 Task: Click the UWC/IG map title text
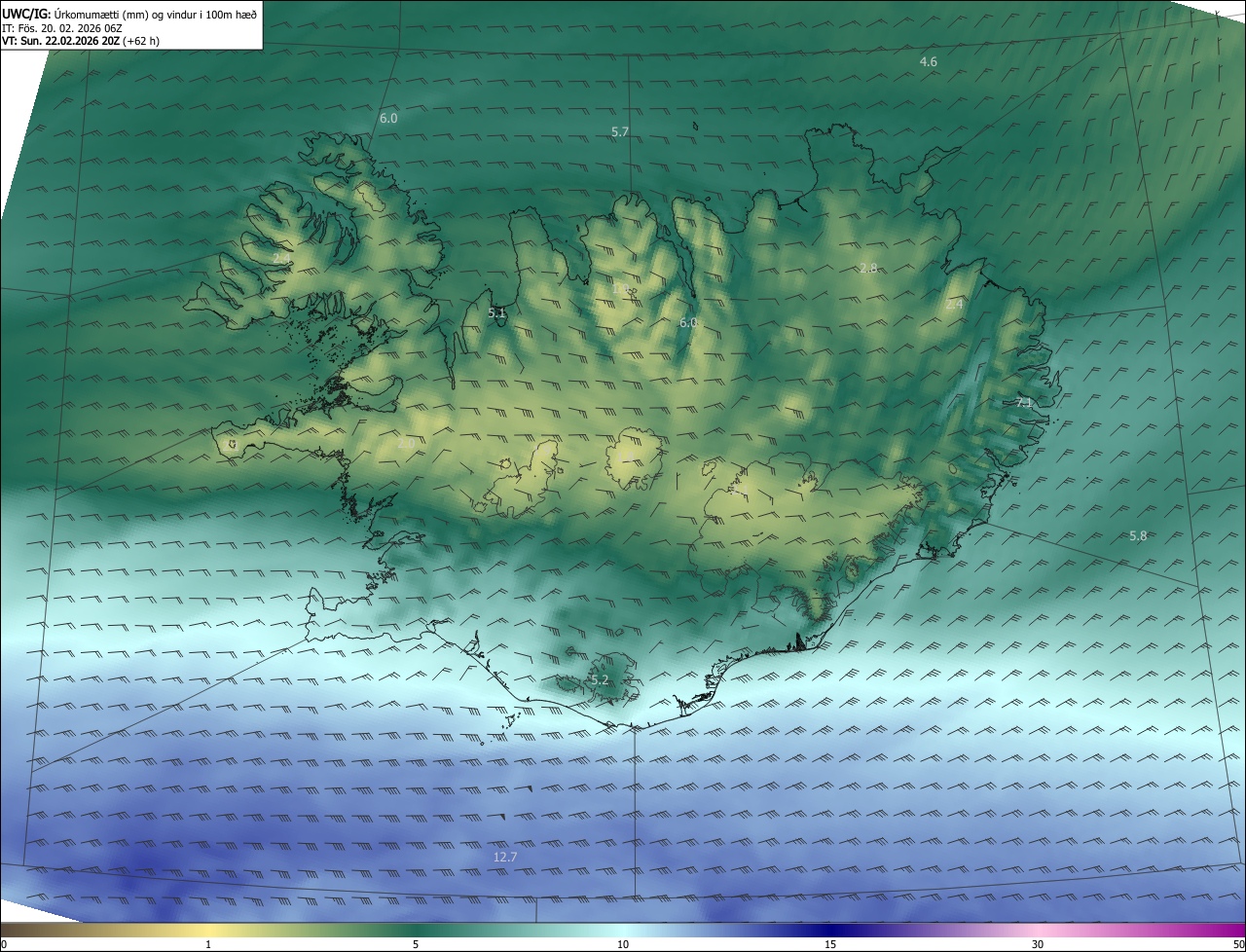(x=129, y=14)
